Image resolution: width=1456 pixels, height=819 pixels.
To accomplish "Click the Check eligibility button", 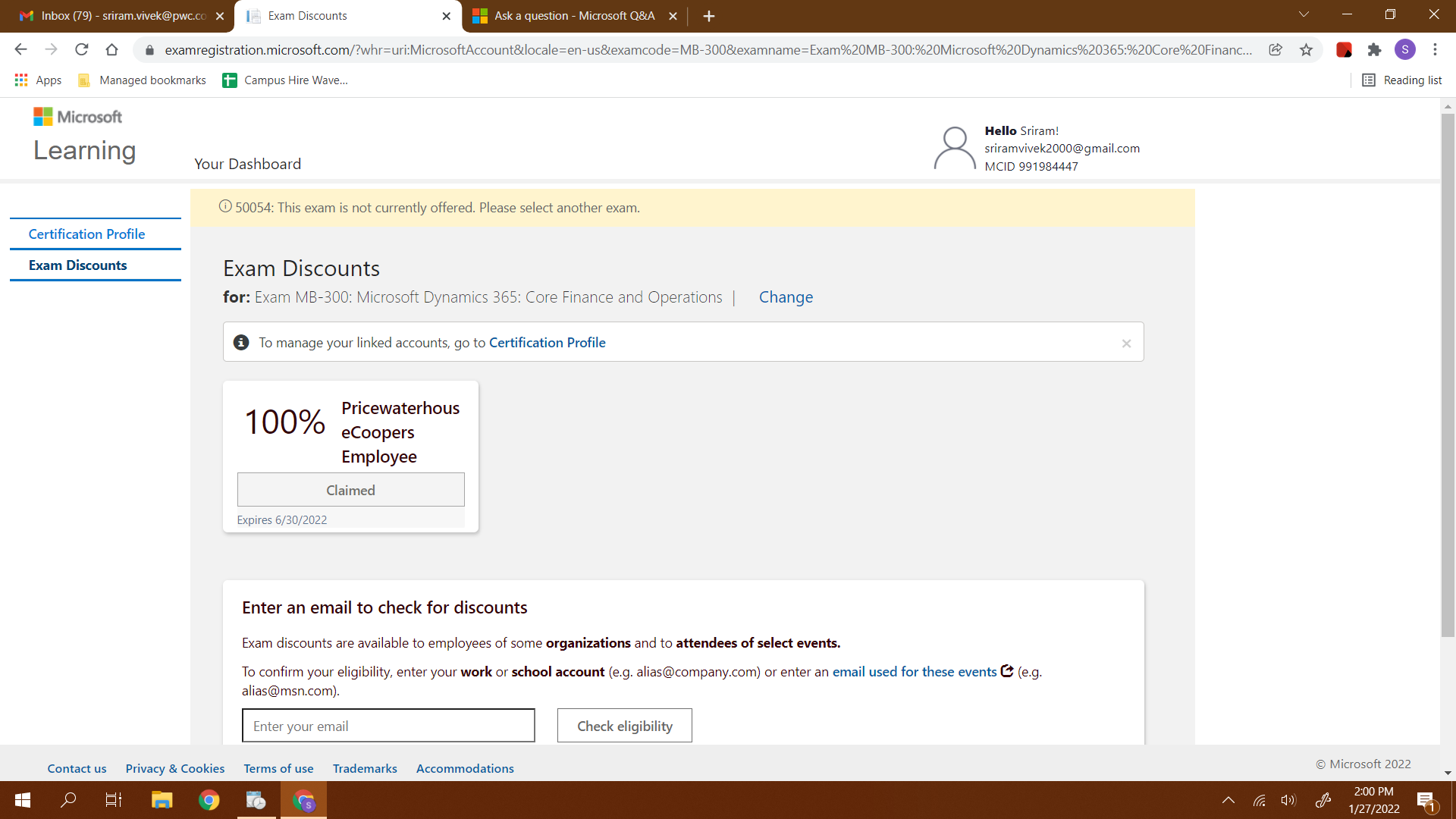I will pos(625,726).
